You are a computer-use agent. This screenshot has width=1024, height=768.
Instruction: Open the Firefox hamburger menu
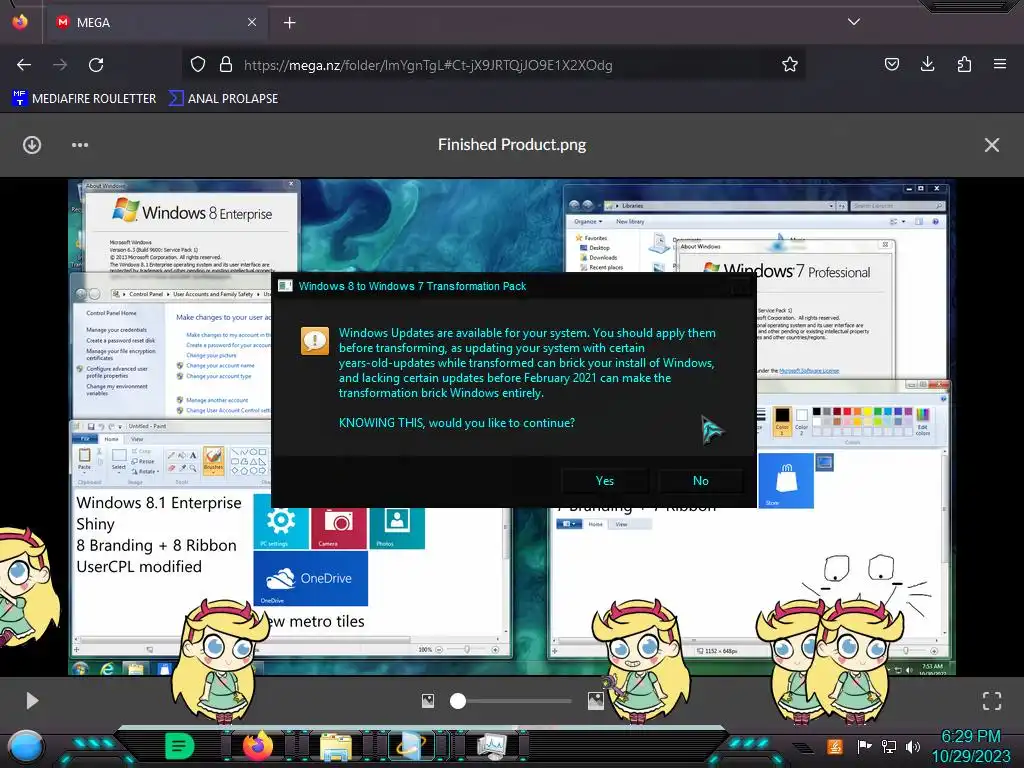(1000, 65)
